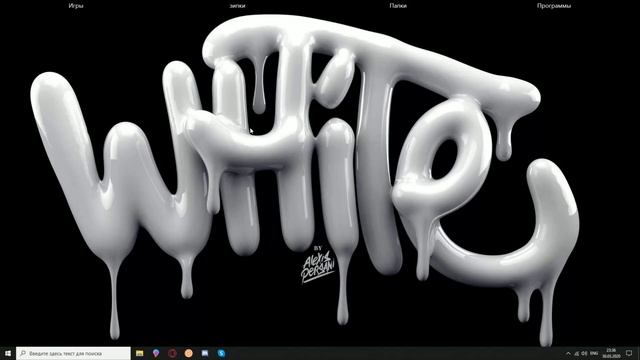Open the light-blue document app on taskbar
This screenshot has height=360, width=640.
tap(205, 353)
